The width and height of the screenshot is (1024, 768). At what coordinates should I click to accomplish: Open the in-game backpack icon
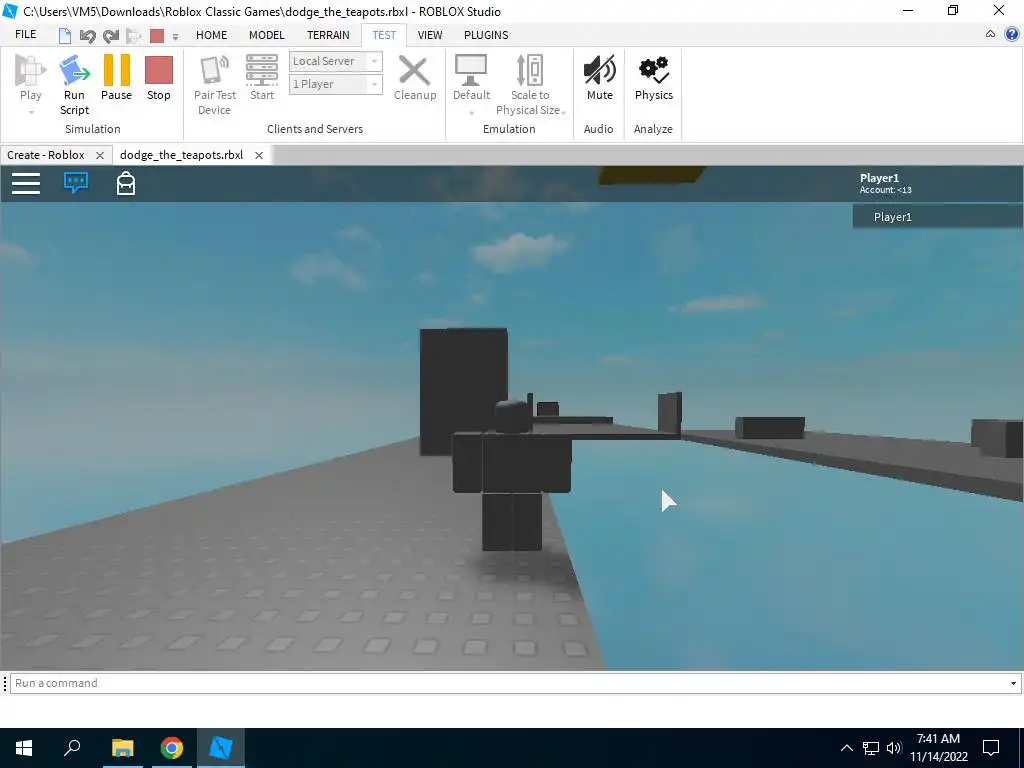(126, 184)
